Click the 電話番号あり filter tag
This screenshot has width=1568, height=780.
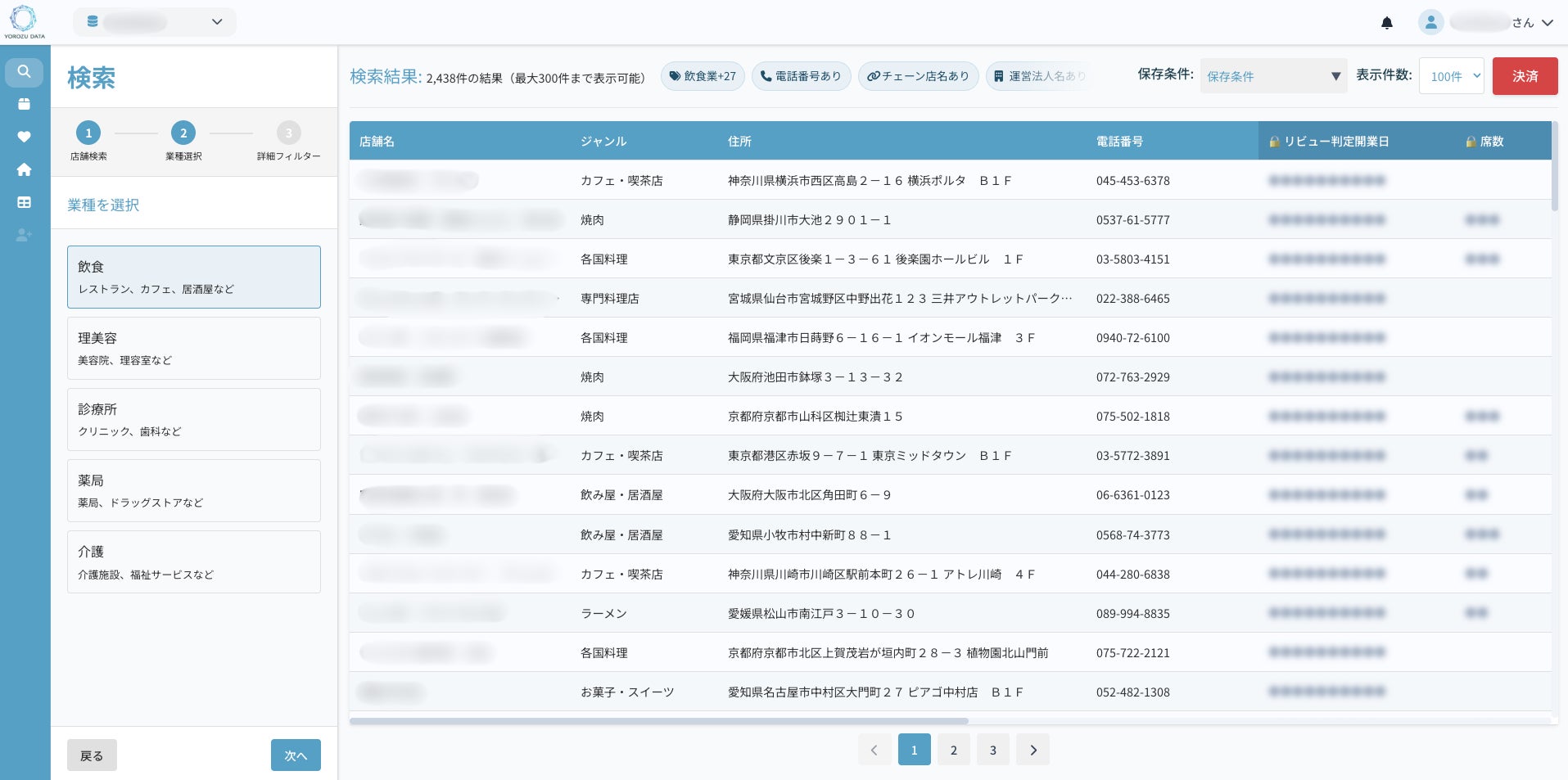(801, 76)
